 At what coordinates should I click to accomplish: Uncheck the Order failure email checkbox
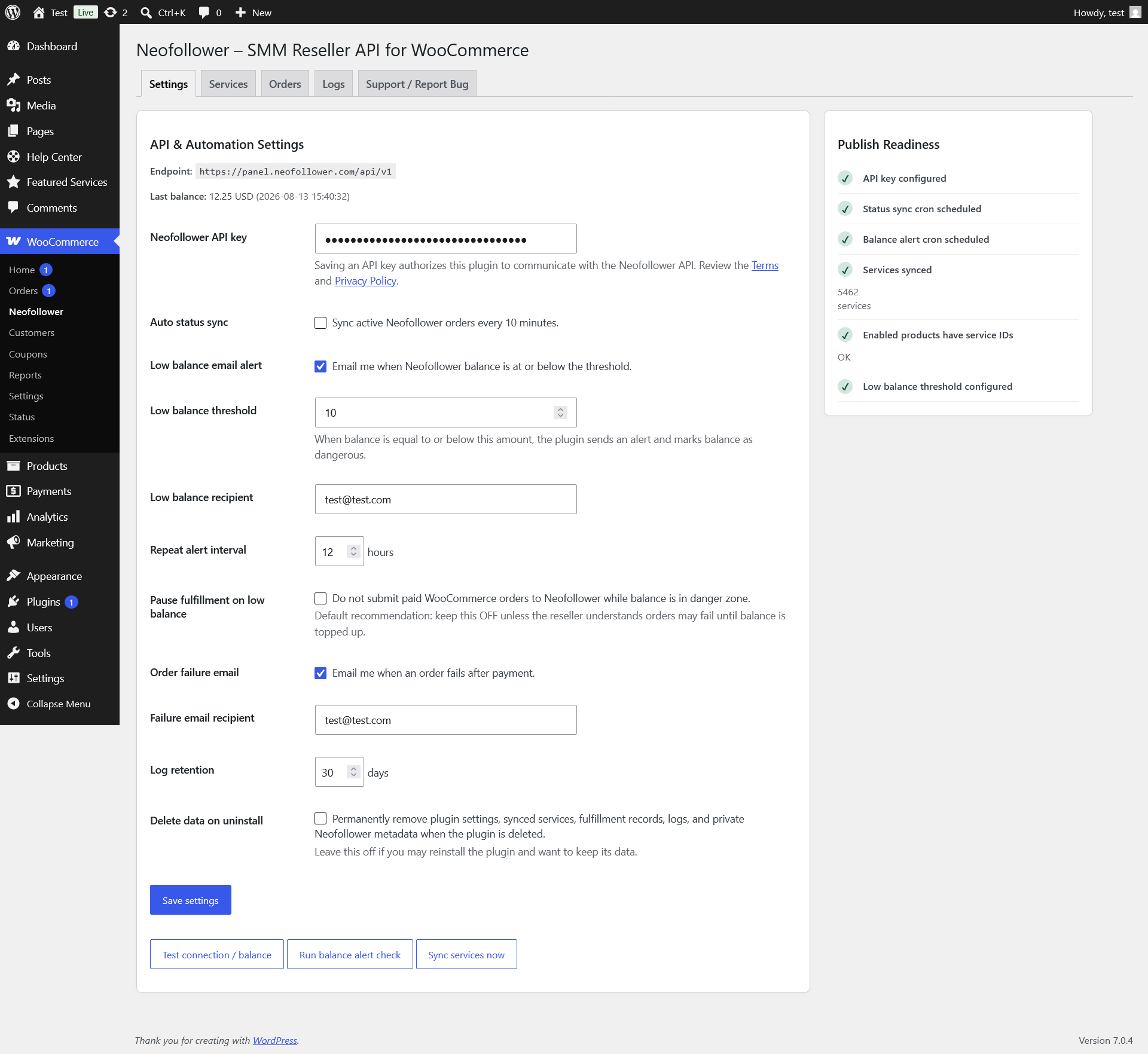(x=320, y=673)
